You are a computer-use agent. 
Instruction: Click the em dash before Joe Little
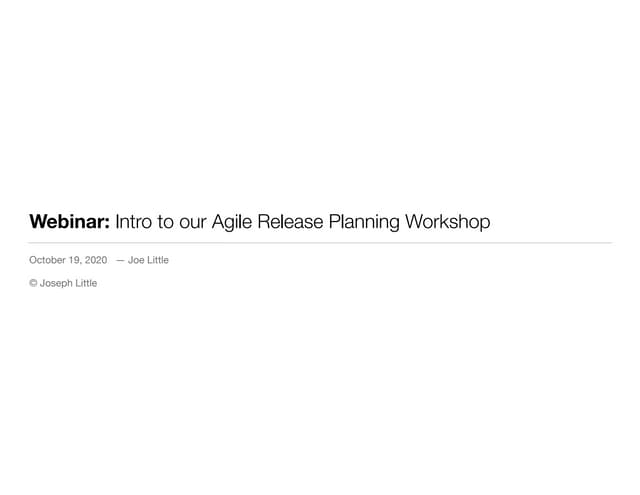pyautogui.click(x=120, y=260)
